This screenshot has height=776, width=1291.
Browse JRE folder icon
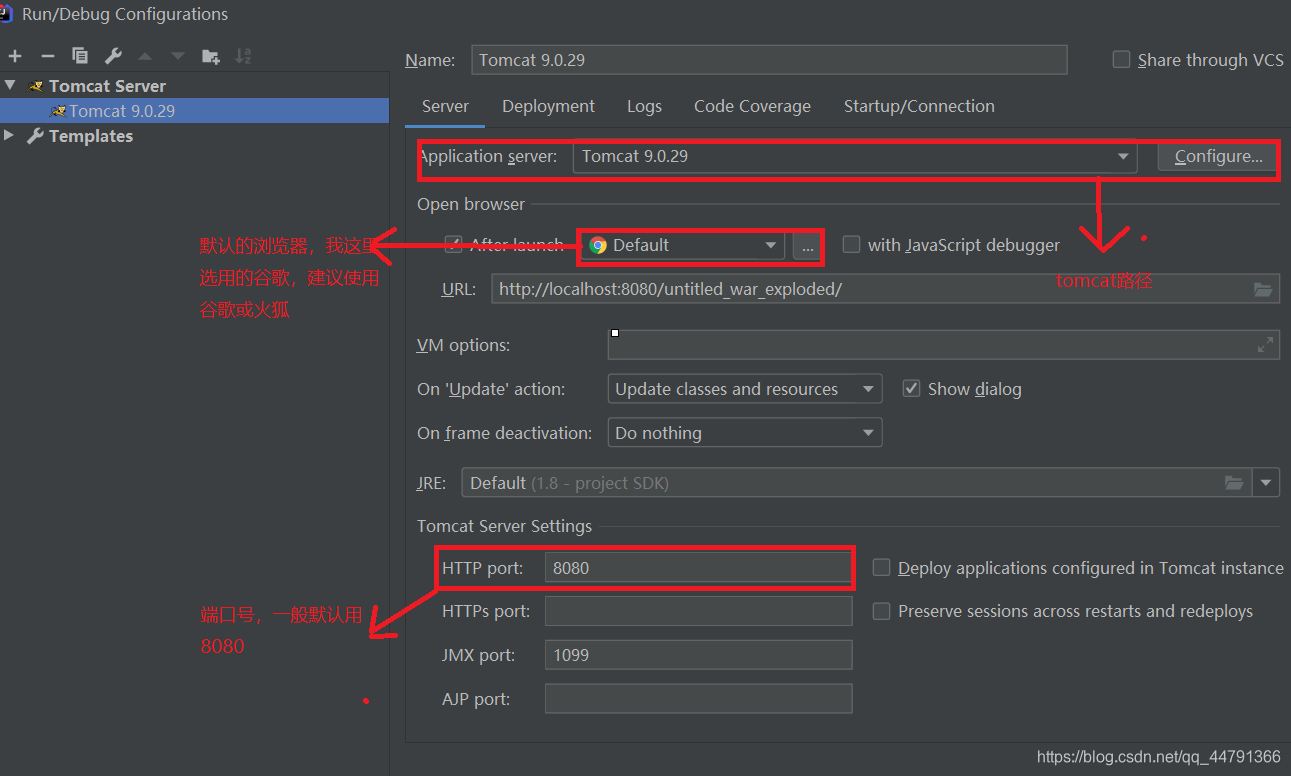click(x=1235, y=483)
